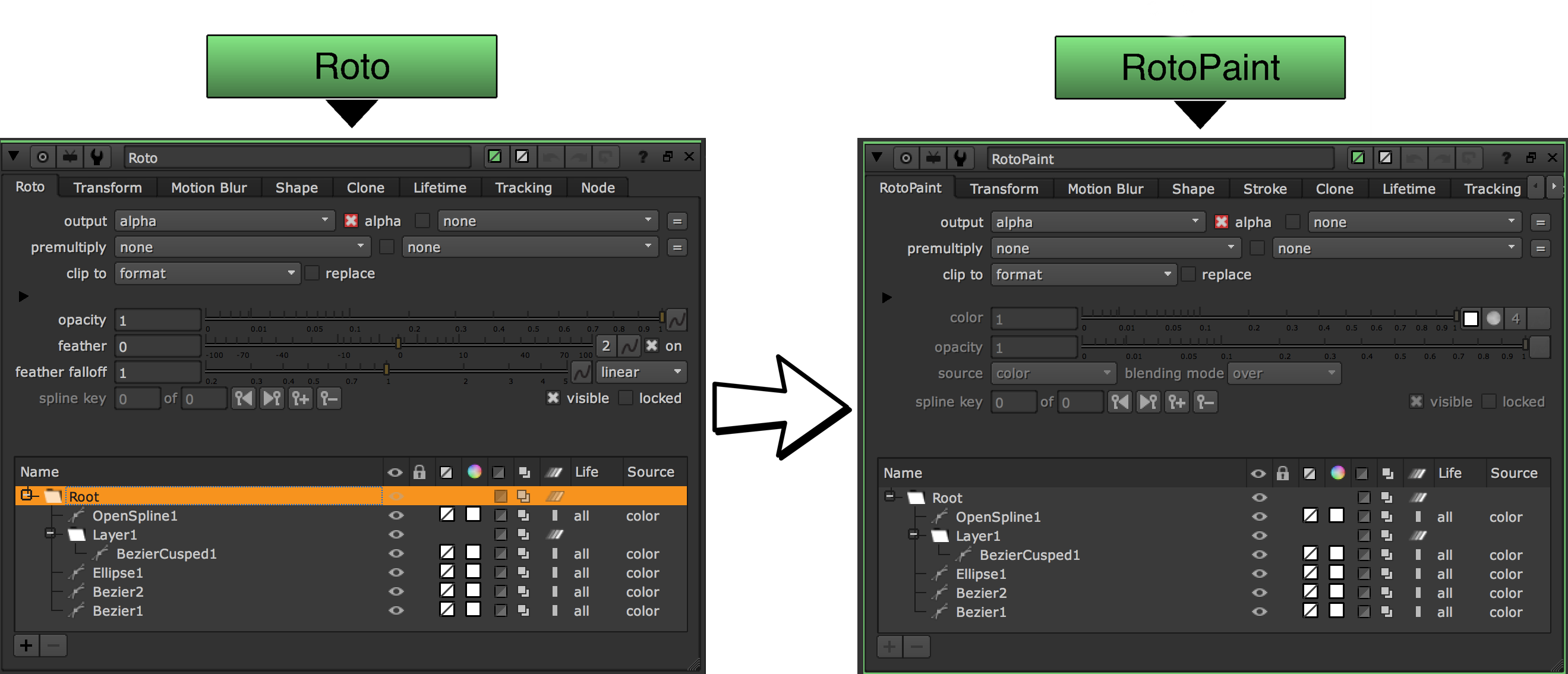The width and height of the screenshot is (1568, 674).
Task: Open the Stroke tab in RotoPaint
Action: 1264,189
